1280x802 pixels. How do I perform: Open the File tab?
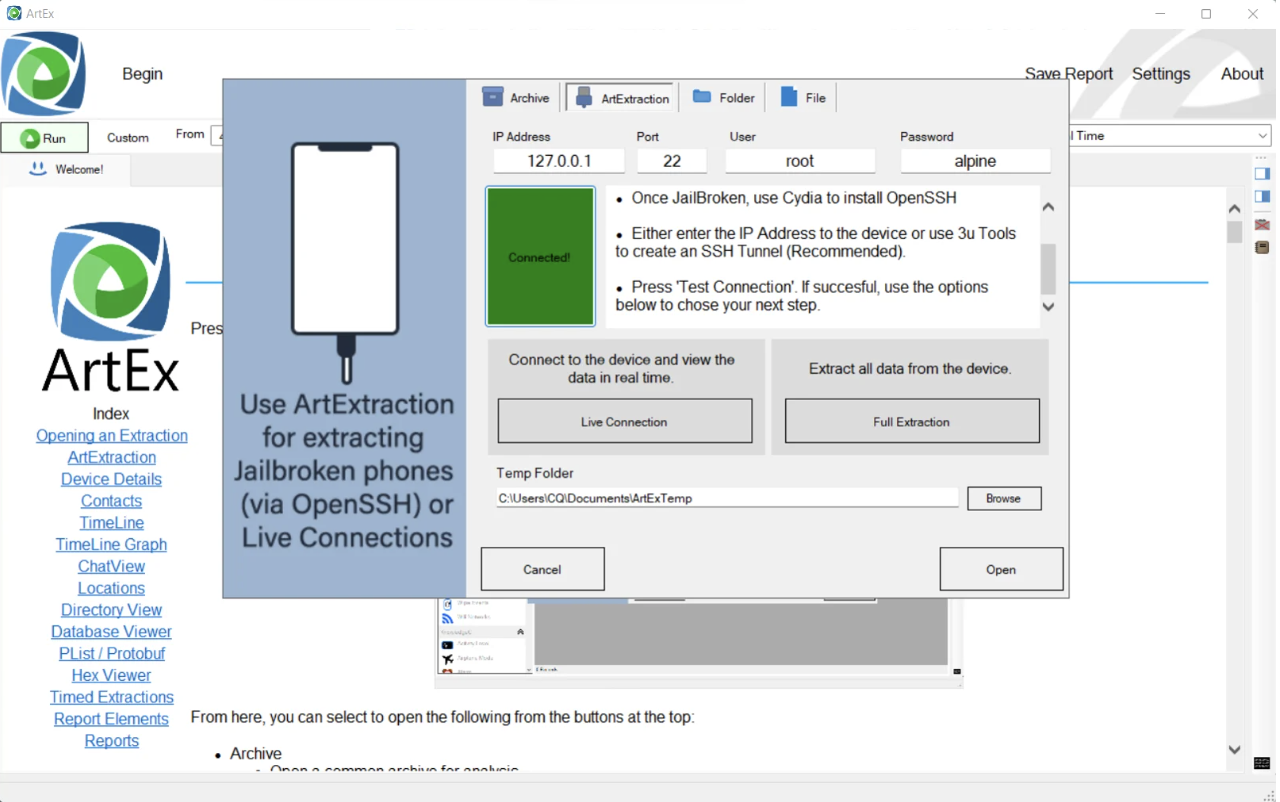[803, 97]
